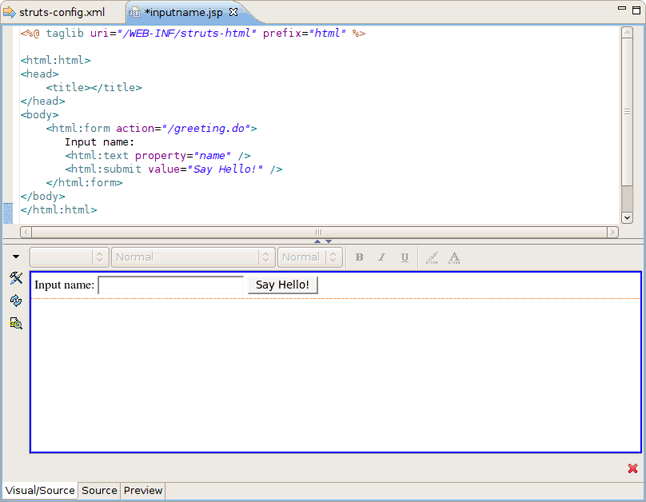Open the wide Normal font combo box
646x502 pixels.
(x=193, y=257)
